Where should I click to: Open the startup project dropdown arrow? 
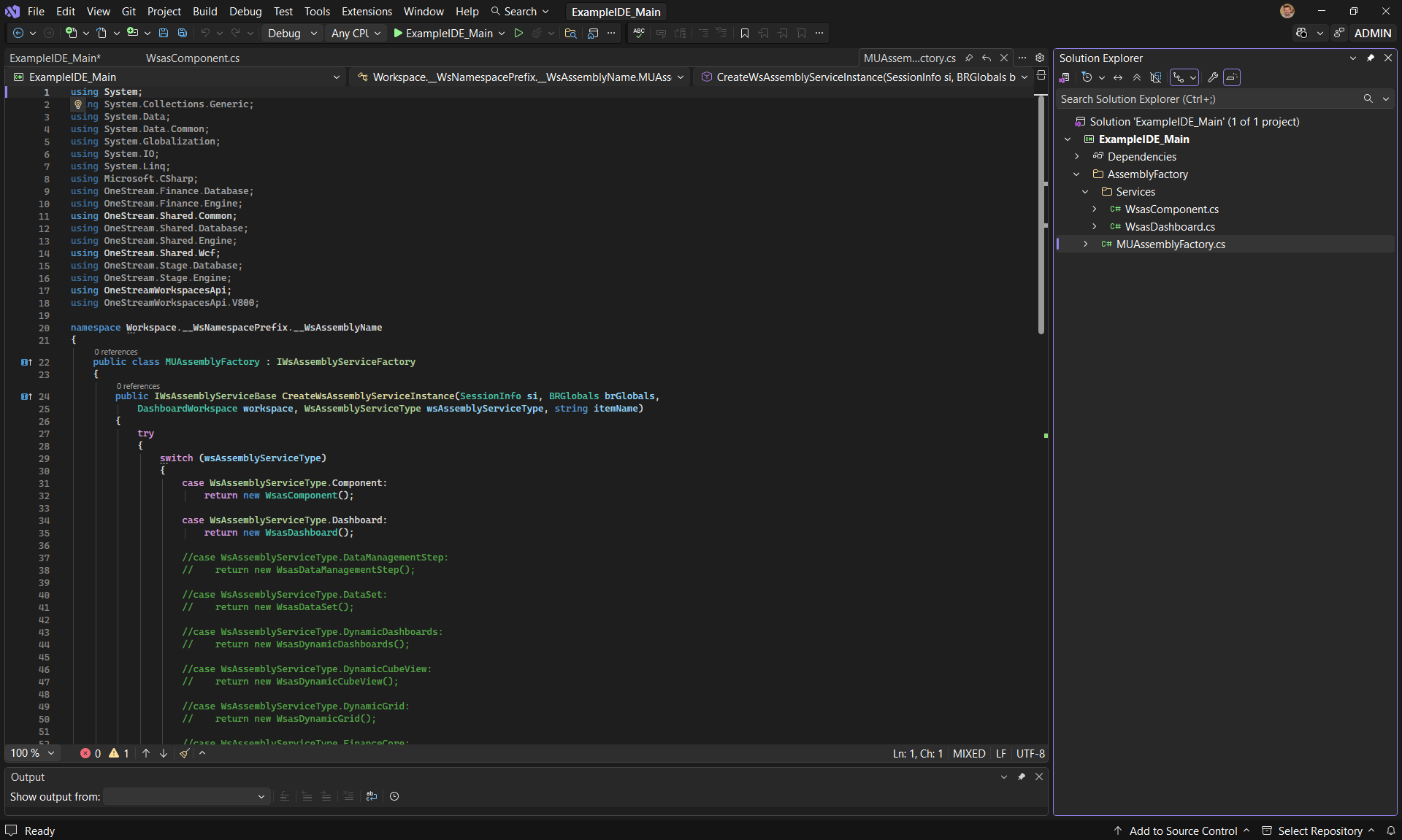[x=502, y=33]
